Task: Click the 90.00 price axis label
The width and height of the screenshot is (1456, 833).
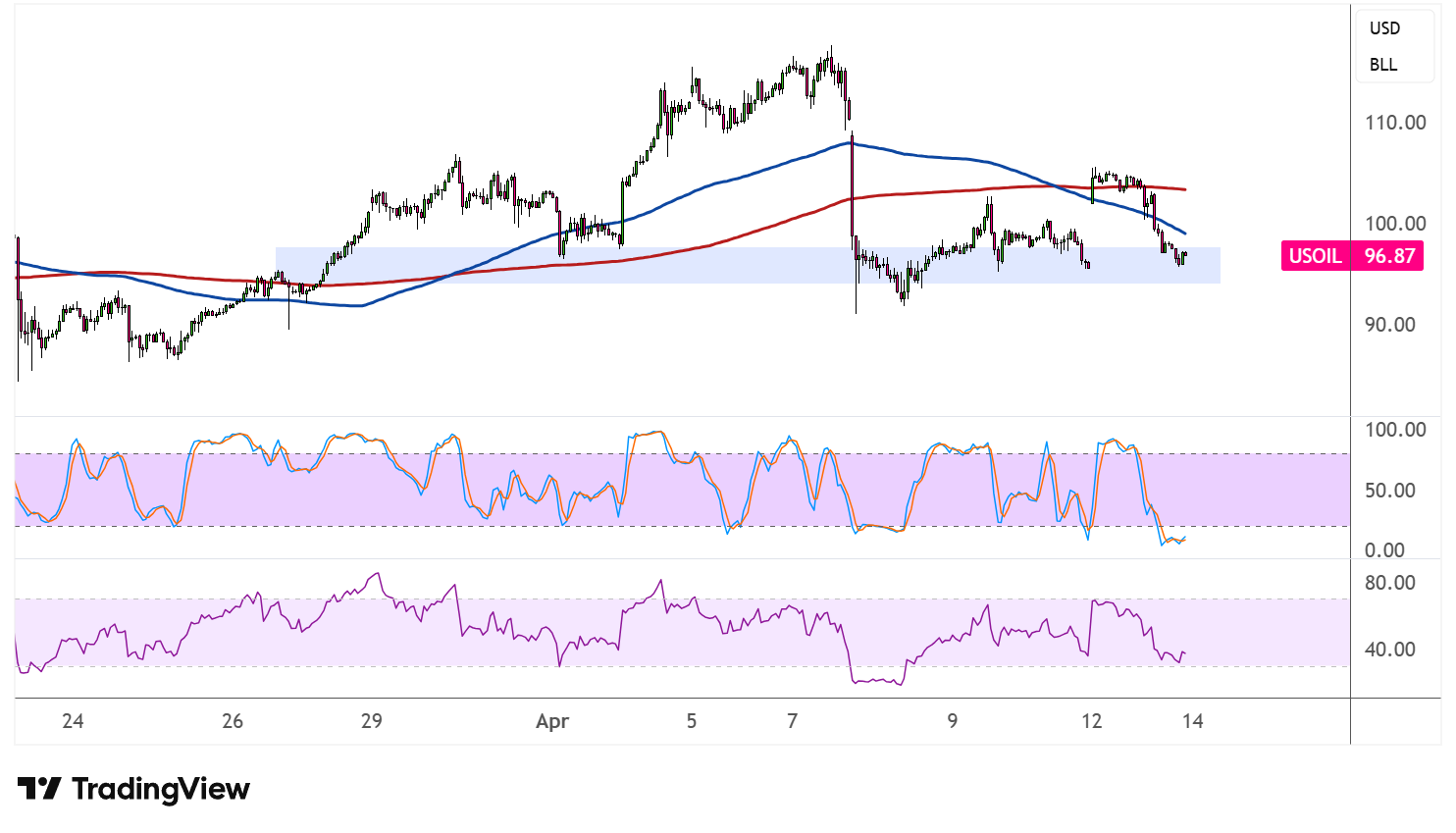Action: (x=1389, y=325)
